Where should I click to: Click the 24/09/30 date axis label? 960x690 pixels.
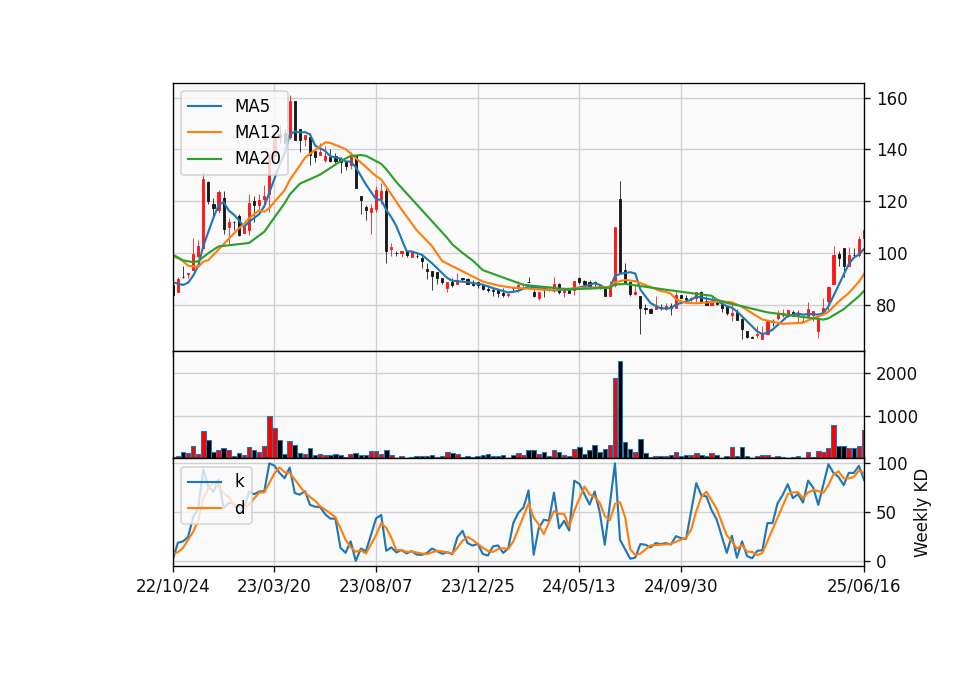[x=681, y=587]
